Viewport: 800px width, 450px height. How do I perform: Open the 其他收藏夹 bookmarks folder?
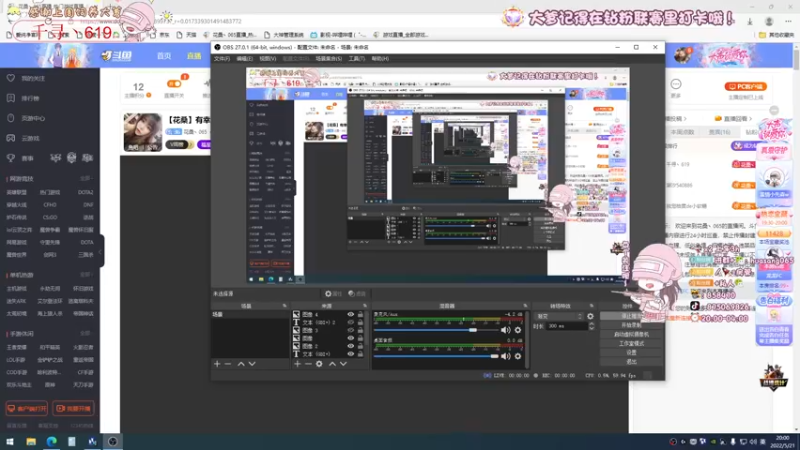[x=776, y=35]
